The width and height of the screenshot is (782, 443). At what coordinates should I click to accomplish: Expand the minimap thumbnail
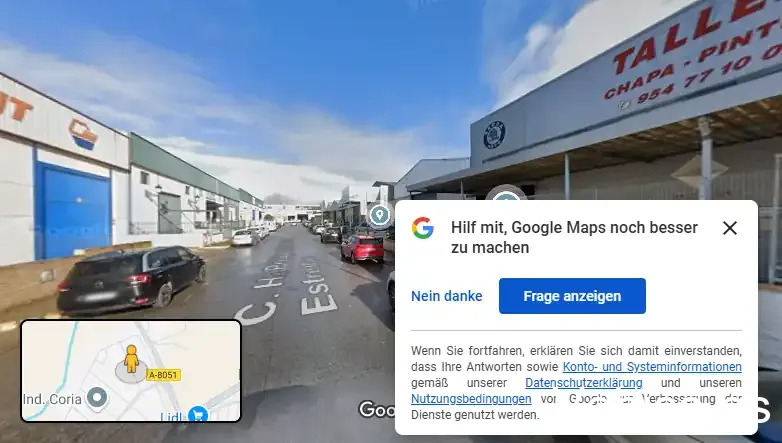coord(131,371)
